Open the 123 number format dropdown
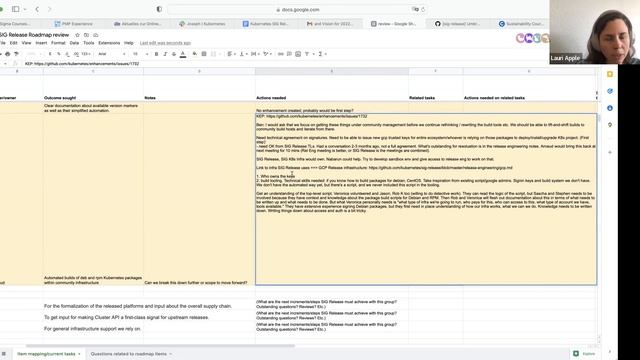Image resolution: width=640 pixels, height=360 pixels. (x=86, y=54)
